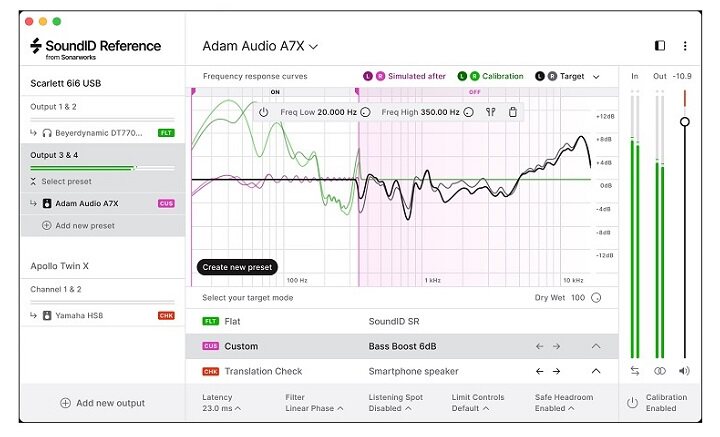This screenshot has width=720, height=437.
Task: Click Add new output
Action: tap(102, 403)
